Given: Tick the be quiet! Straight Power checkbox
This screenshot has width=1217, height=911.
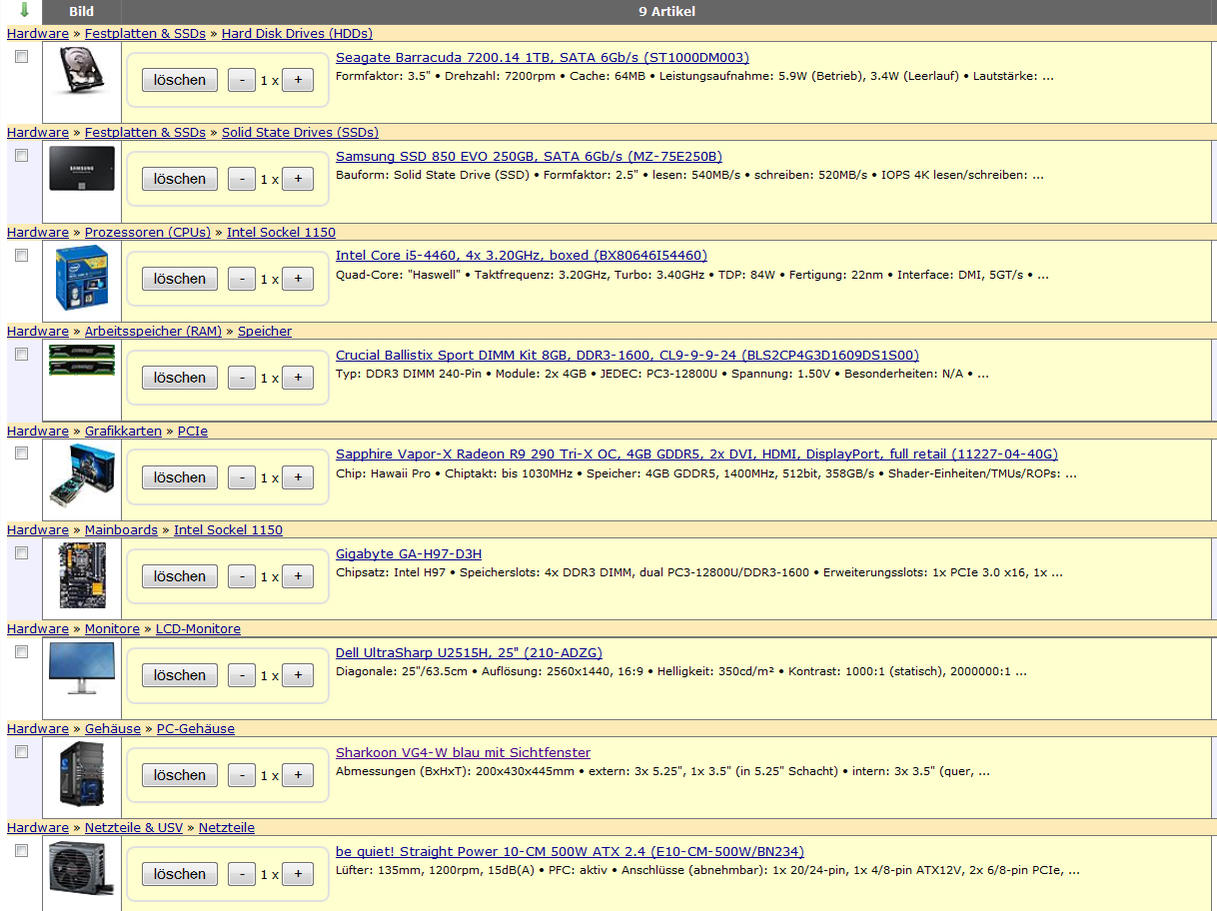Looking at the screenshot, I should click(22, 851).
